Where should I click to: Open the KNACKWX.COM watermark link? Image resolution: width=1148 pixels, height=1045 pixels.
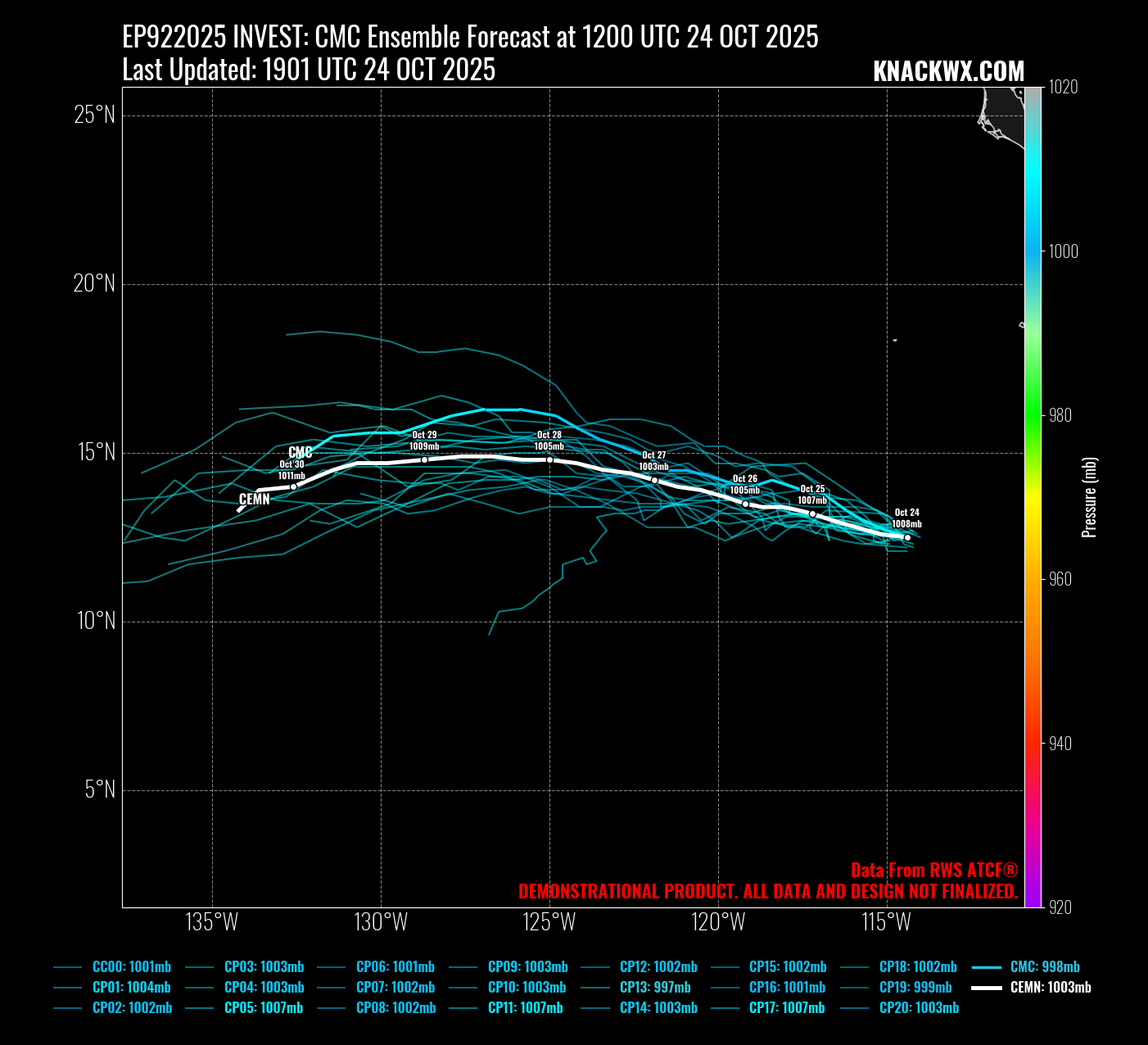948,72
